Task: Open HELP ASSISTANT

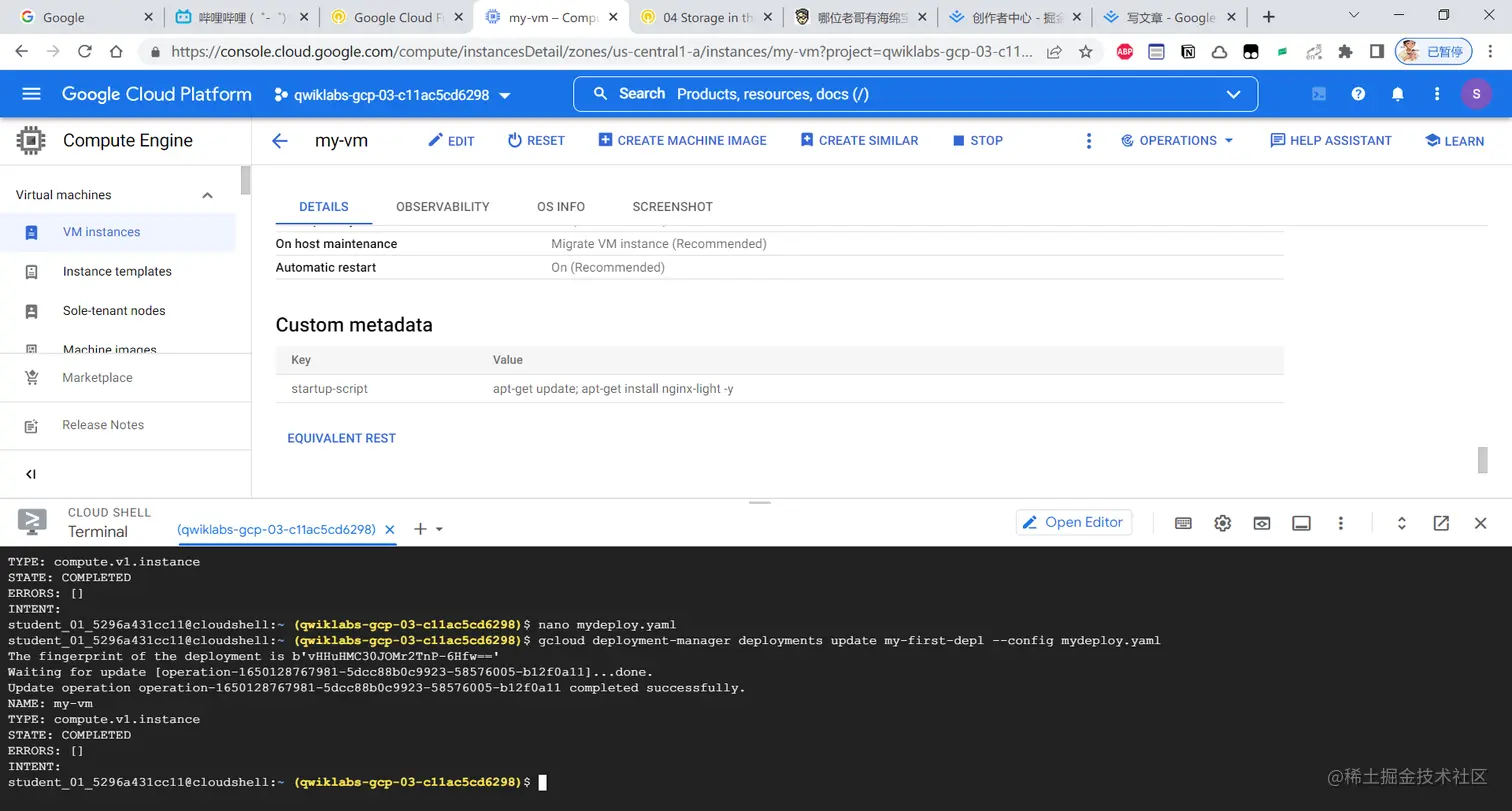Action: 1331,141
